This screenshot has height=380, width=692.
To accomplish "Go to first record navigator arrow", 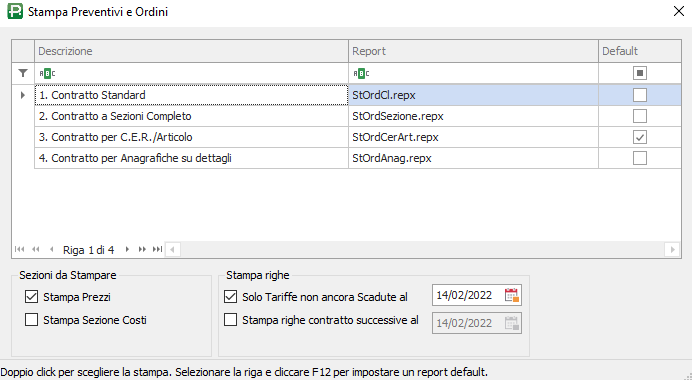I will pyautogui.click(x=19, y=249).
